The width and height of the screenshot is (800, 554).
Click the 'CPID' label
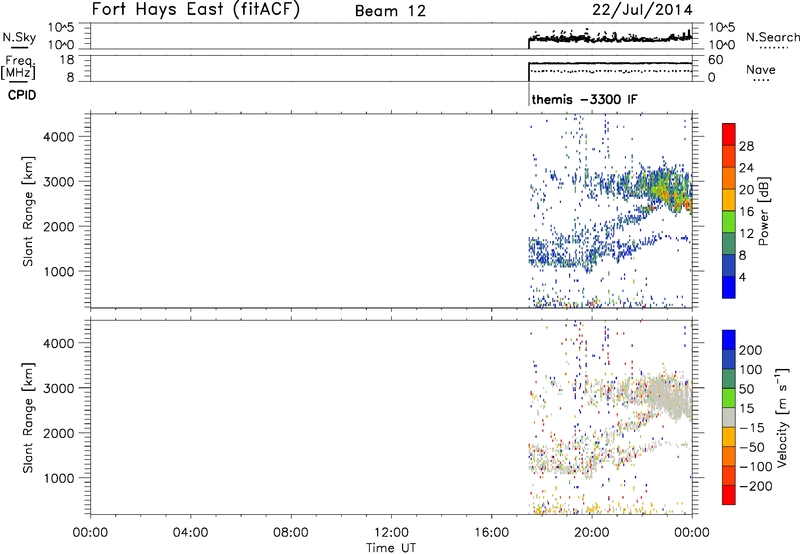pyautogui.click(x=22, y=95)
